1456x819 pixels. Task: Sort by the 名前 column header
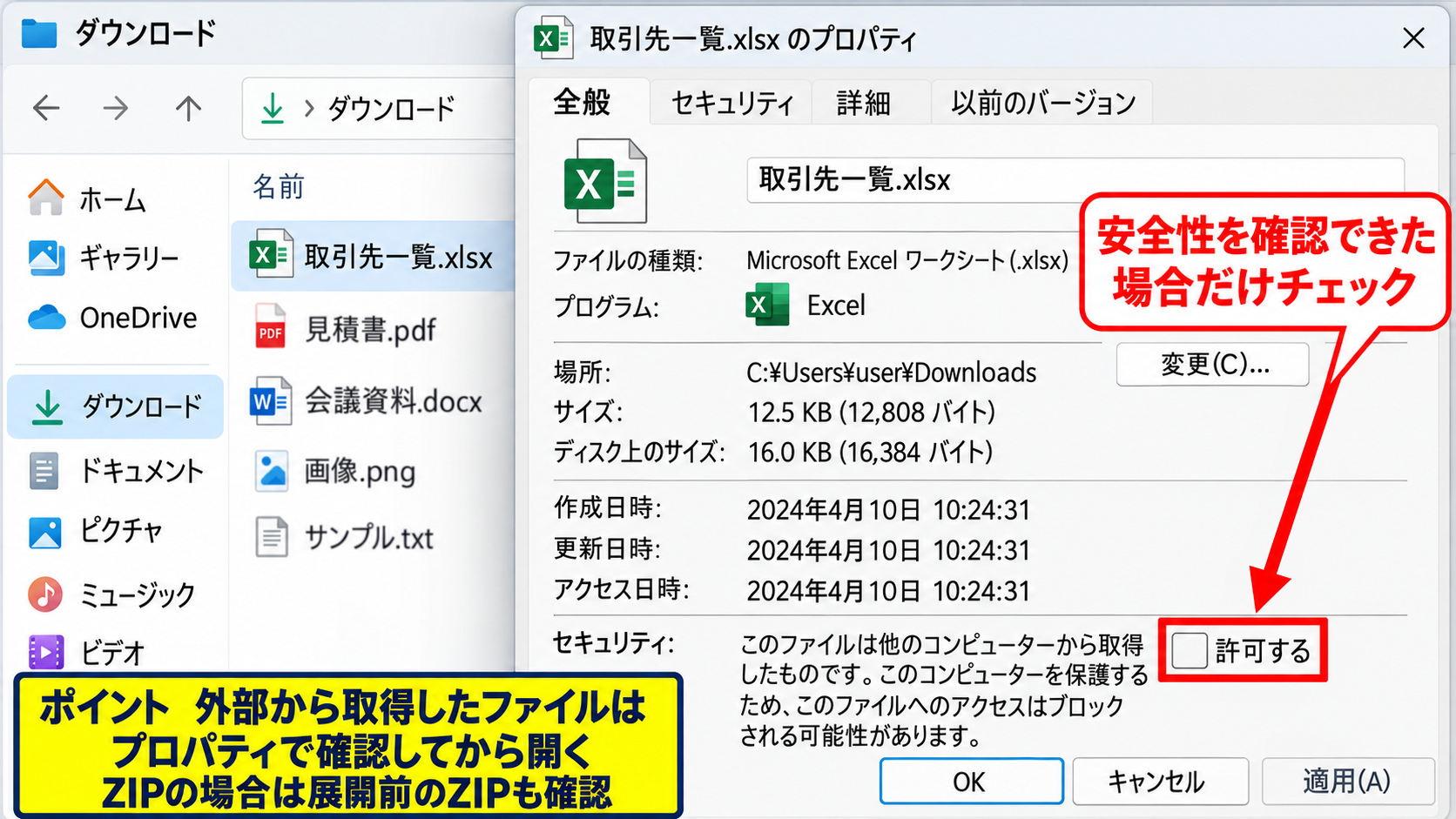click(279, 186)
